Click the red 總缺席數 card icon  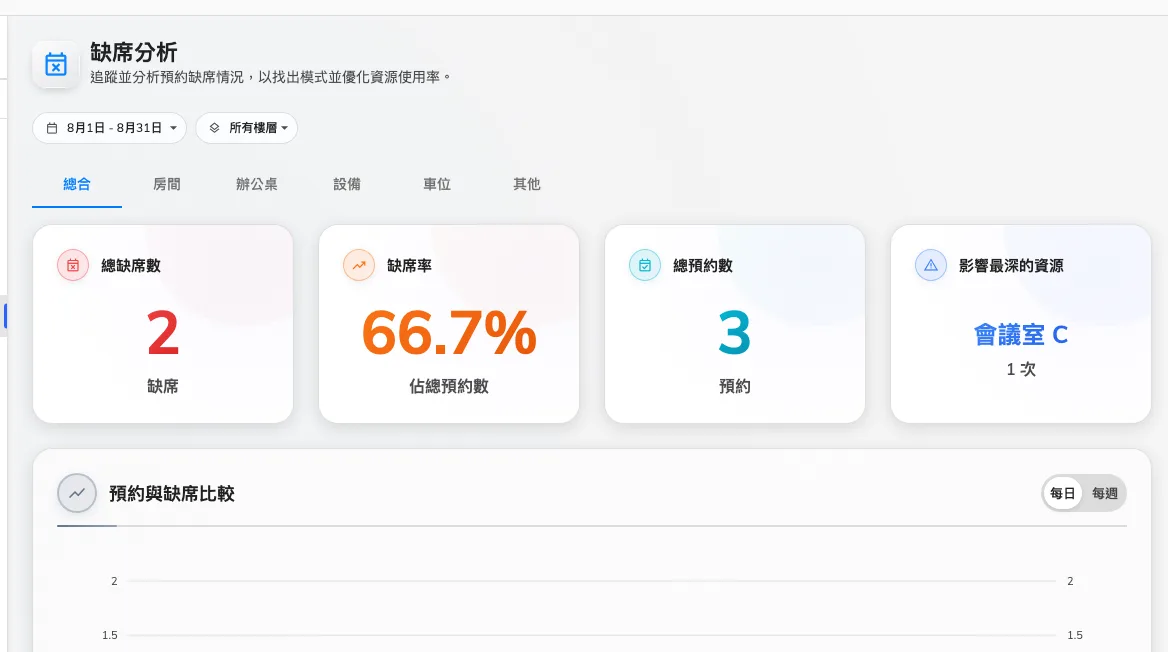point(73,265)
